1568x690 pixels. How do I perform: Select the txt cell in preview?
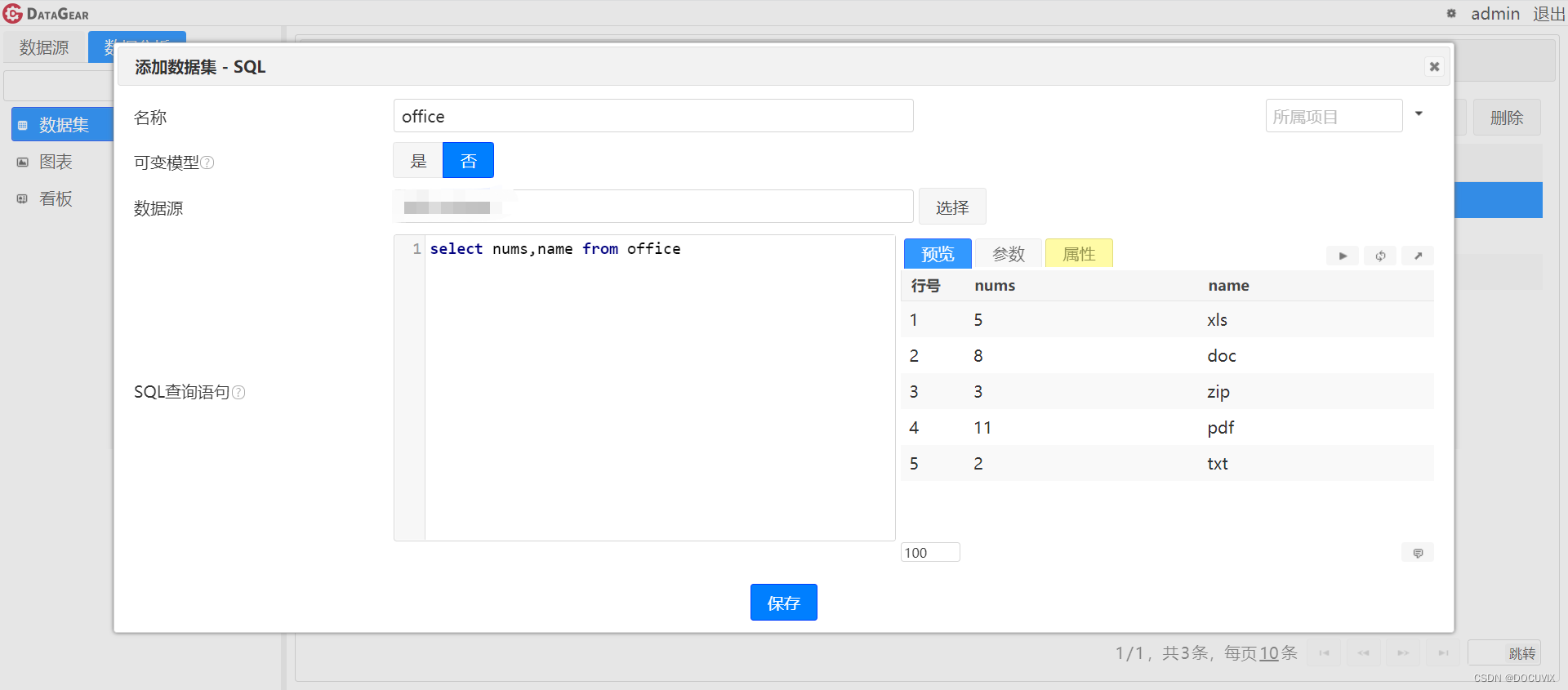[1218, 464]
